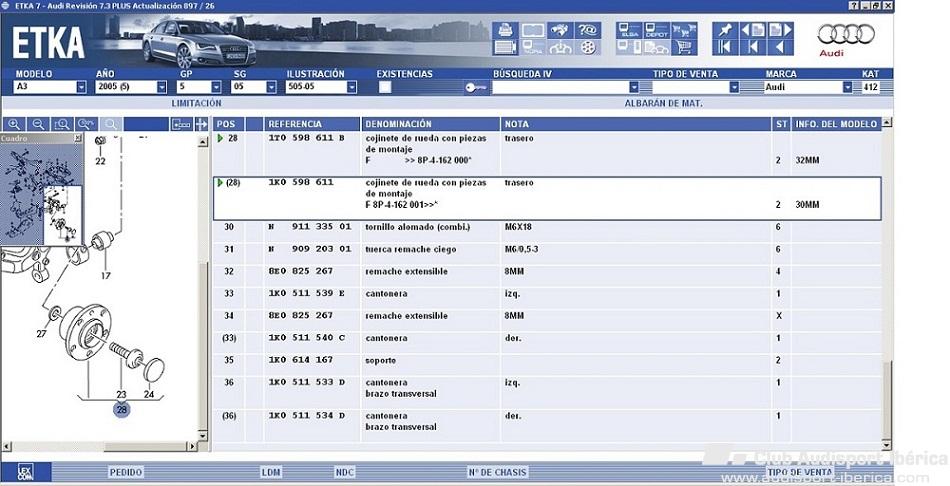Select highlighted part number 28 in diagram
This screenshot has width=950, height=486.
122,410
